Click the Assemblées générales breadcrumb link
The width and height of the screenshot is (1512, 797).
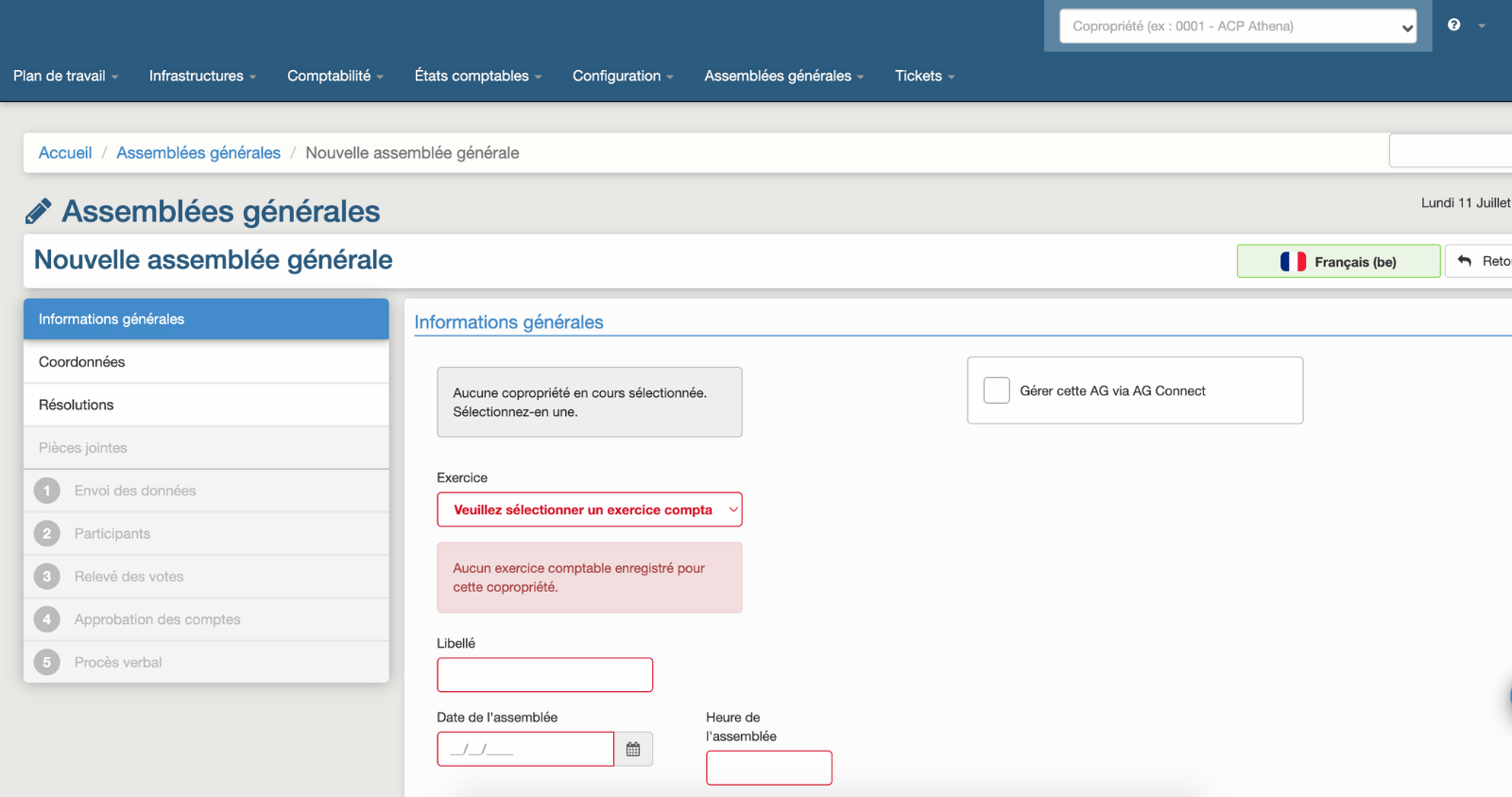tap(198, 153)
